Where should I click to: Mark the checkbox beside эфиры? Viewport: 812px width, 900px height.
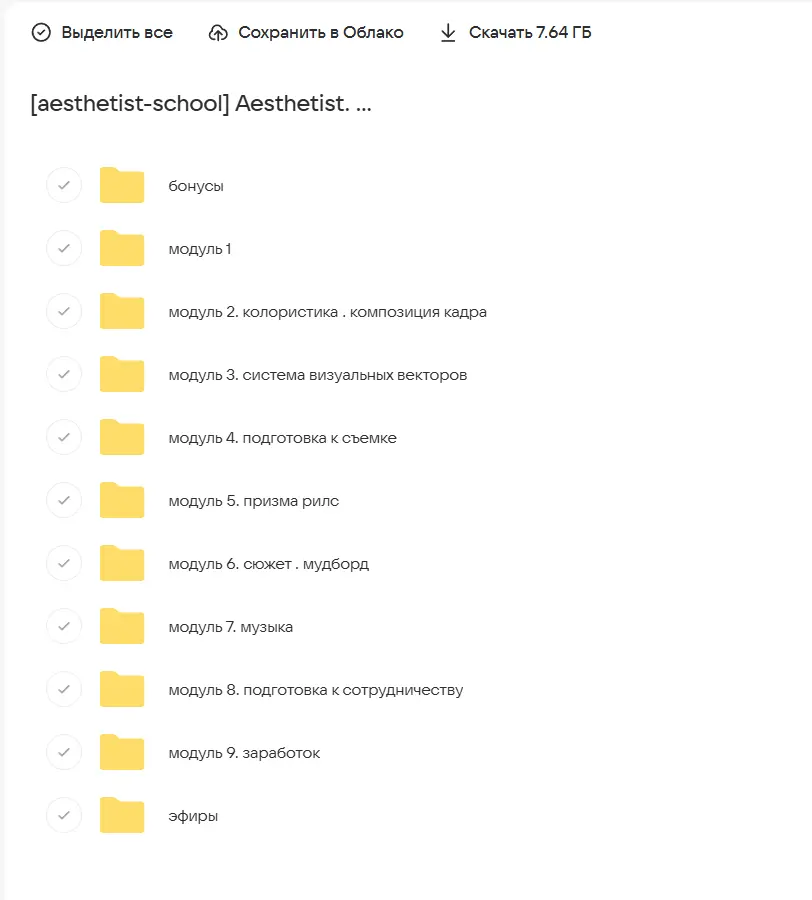point(64,816)
